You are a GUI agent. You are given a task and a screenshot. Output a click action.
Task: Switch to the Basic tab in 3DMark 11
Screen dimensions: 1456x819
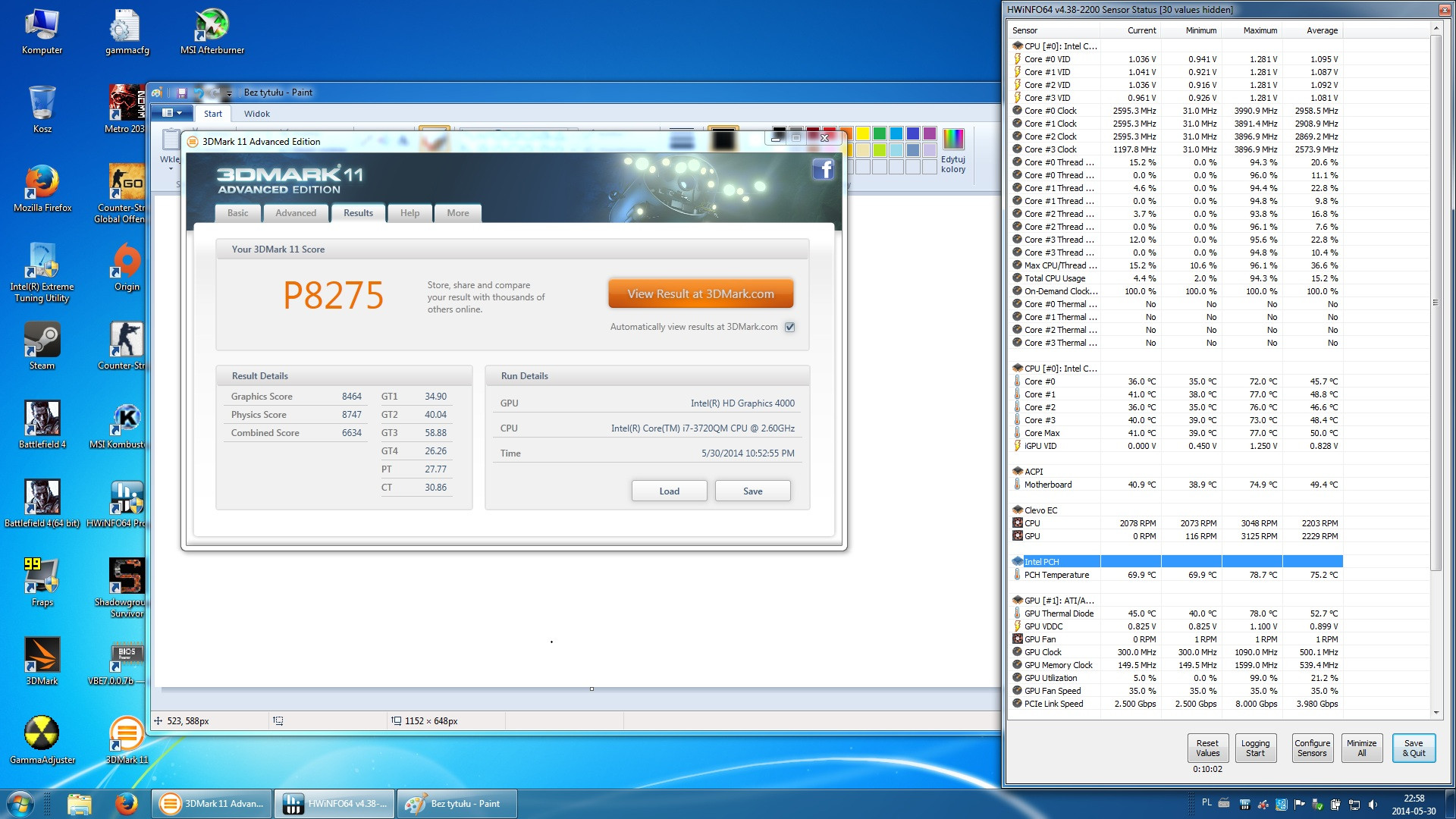click(x=237, y=213)
